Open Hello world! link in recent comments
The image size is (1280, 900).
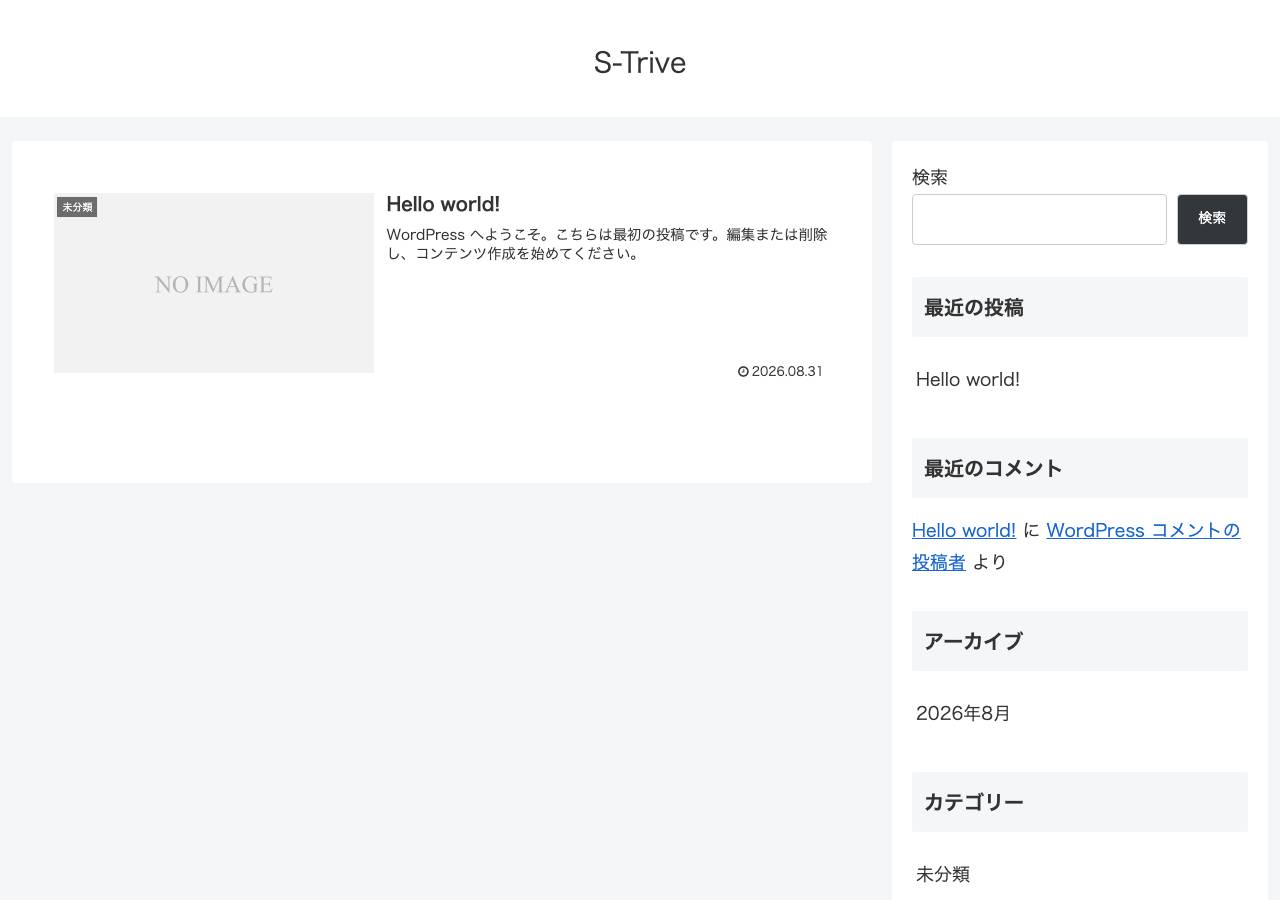(964, 530)
